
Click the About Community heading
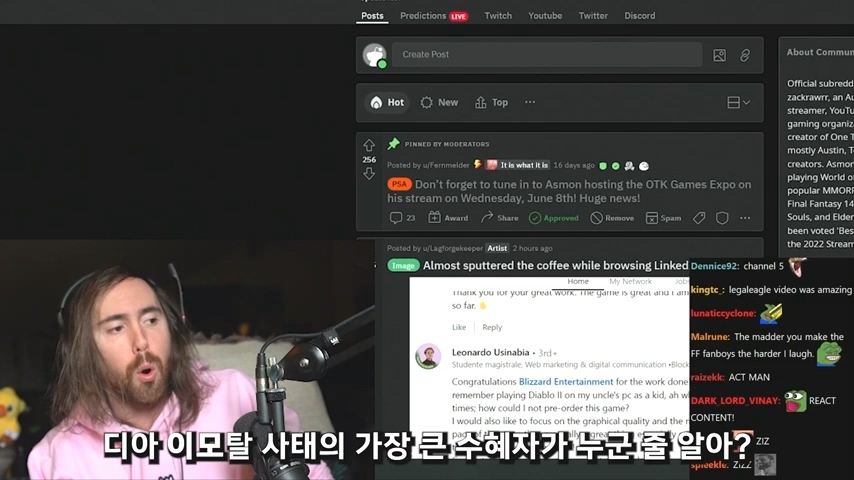(x=820, y=52)
